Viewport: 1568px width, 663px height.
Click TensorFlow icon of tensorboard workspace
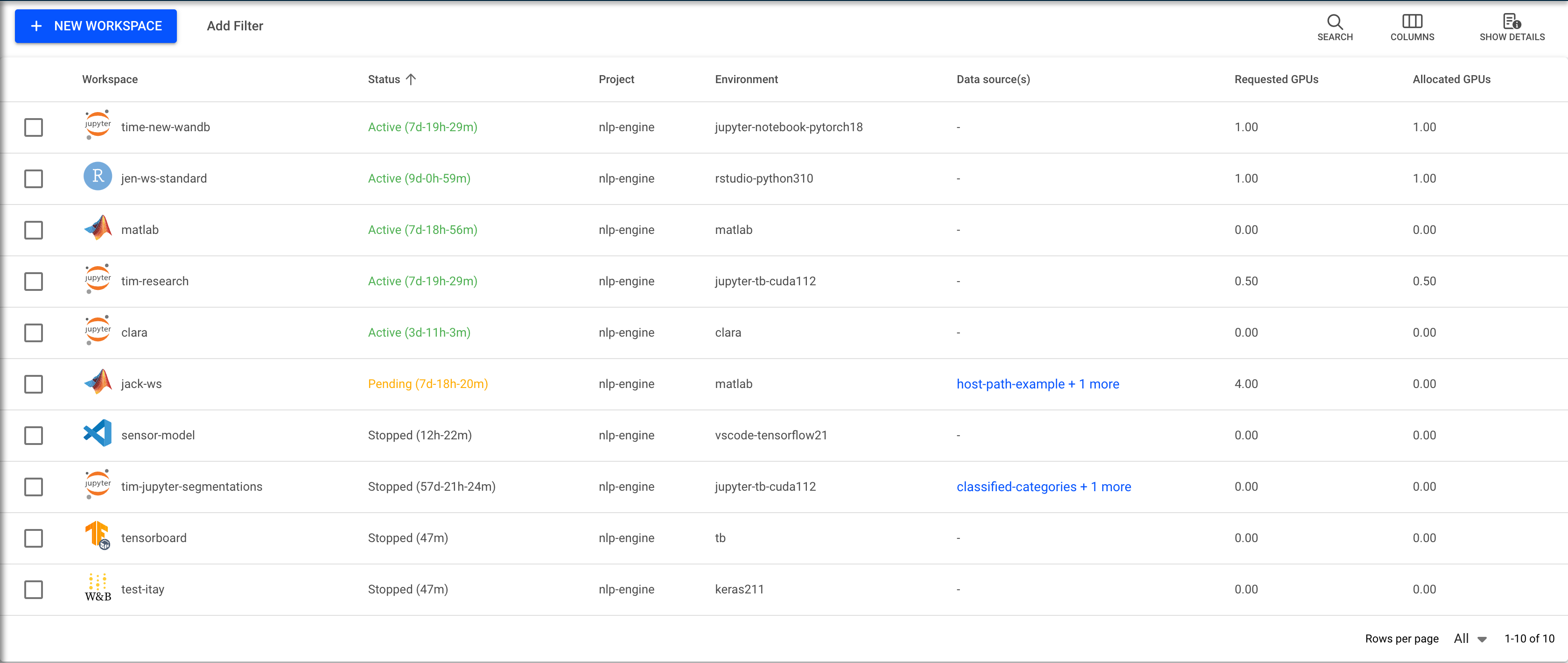click(x=98, y=536)
